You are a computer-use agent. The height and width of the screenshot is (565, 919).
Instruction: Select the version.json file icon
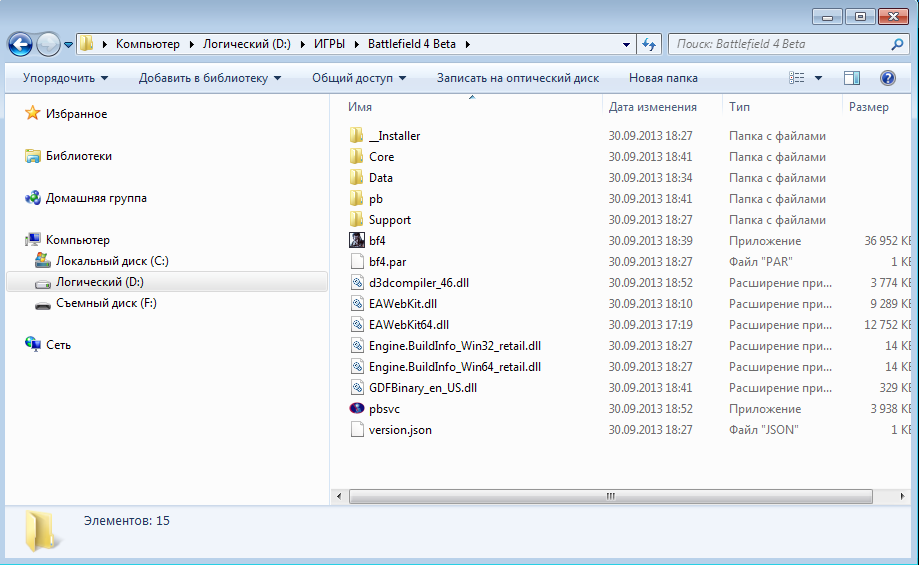[356, 430]
